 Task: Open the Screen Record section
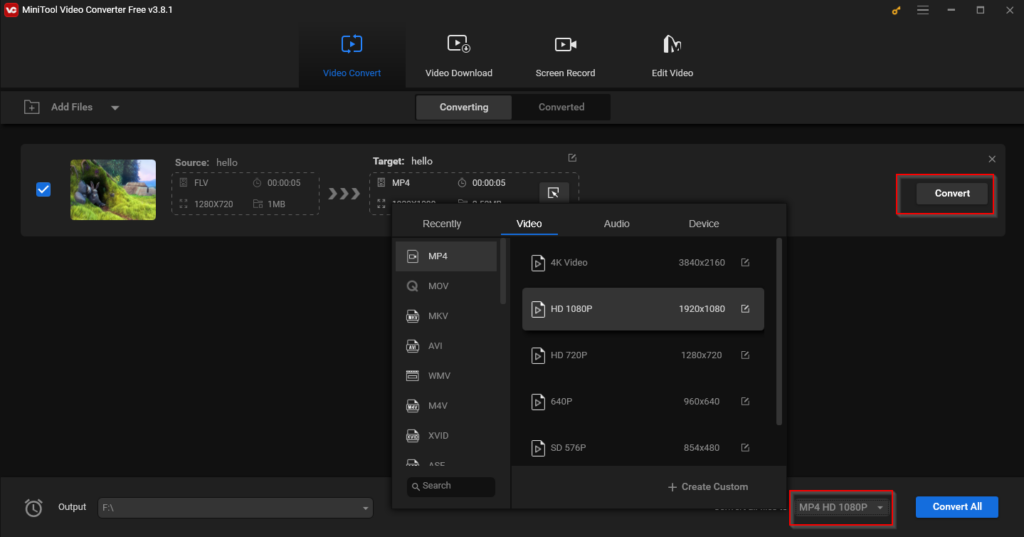[565, 56]
